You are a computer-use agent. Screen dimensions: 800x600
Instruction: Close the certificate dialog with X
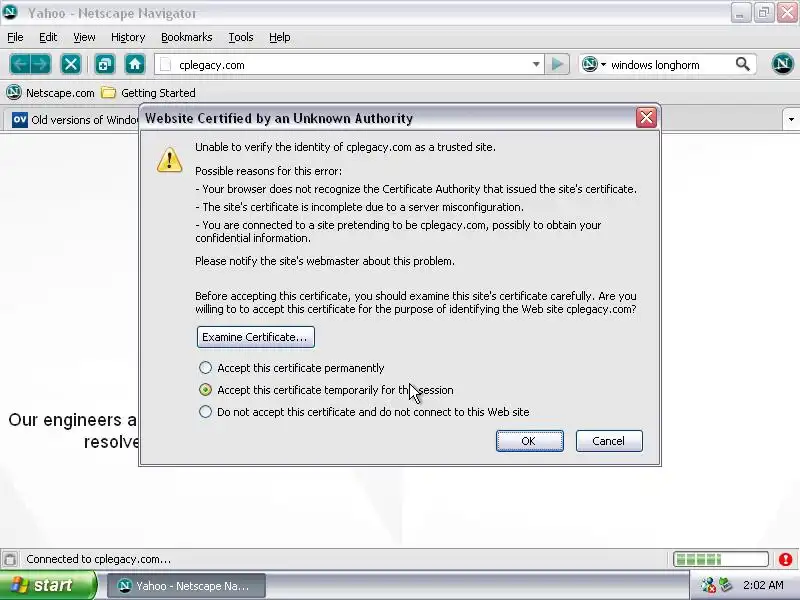[x=646, y=118]
